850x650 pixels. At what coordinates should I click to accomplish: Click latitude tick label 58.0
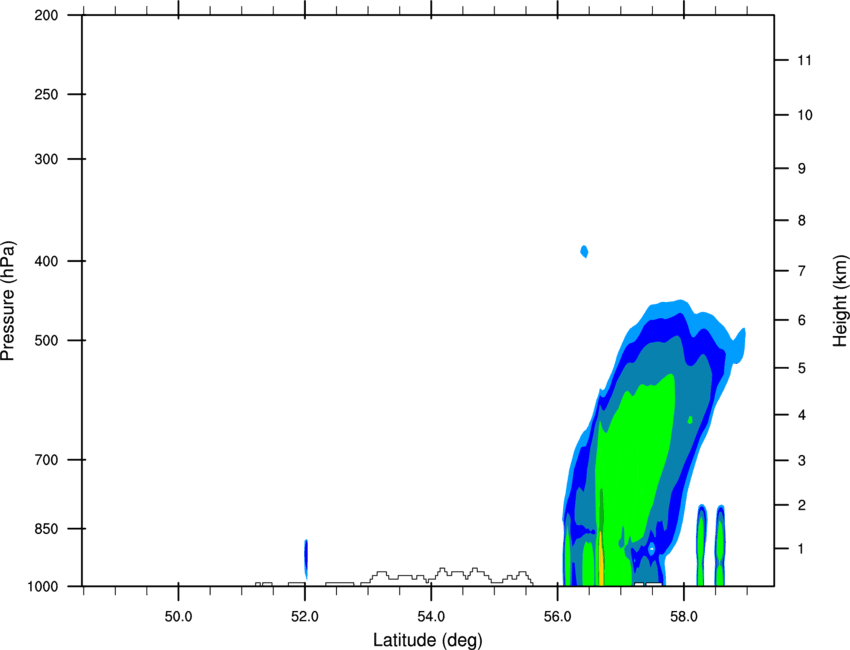pos(684,617)
